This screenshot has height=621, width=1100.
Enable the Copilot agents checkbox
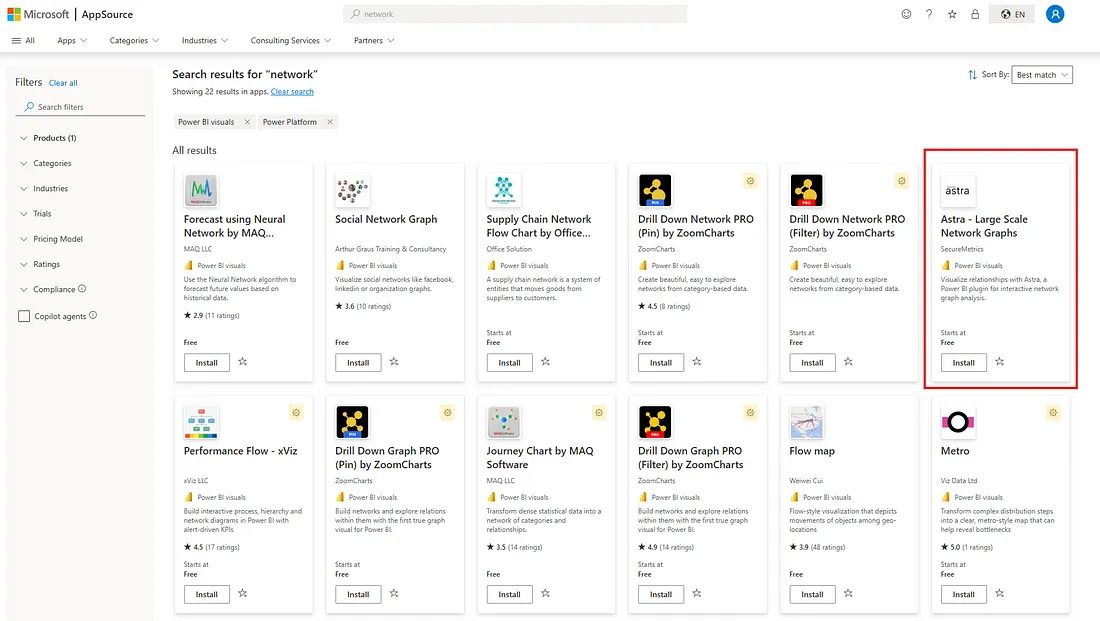24,316
